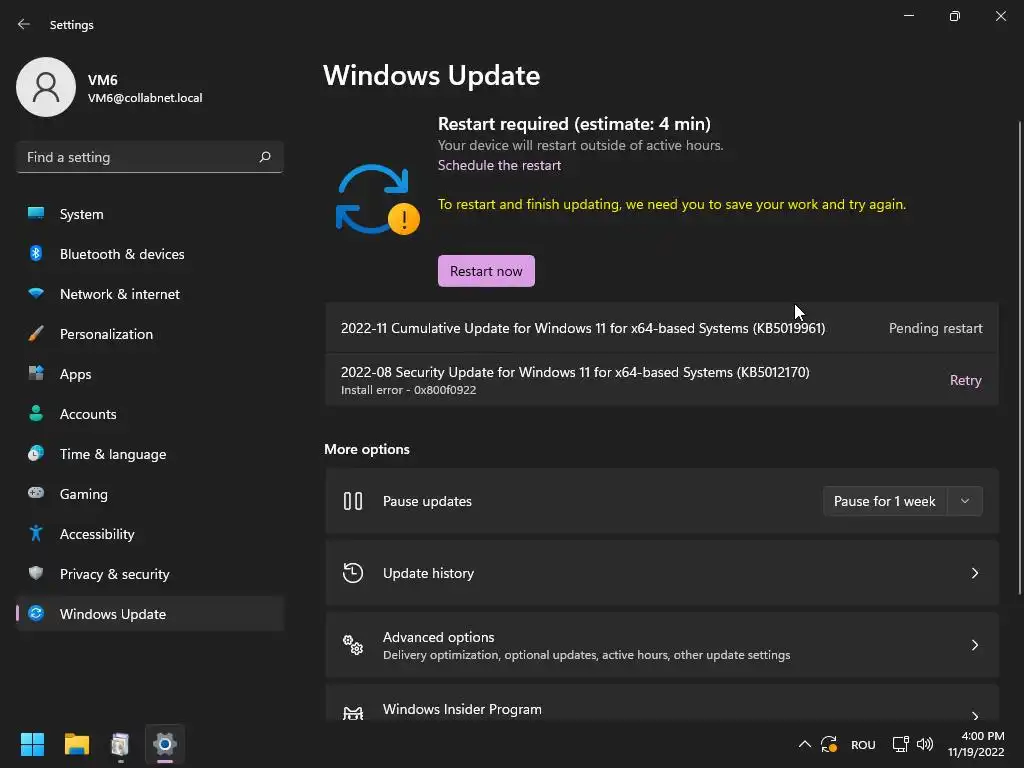Click the Accounts person icon in sidebar

tap(36, 413)
